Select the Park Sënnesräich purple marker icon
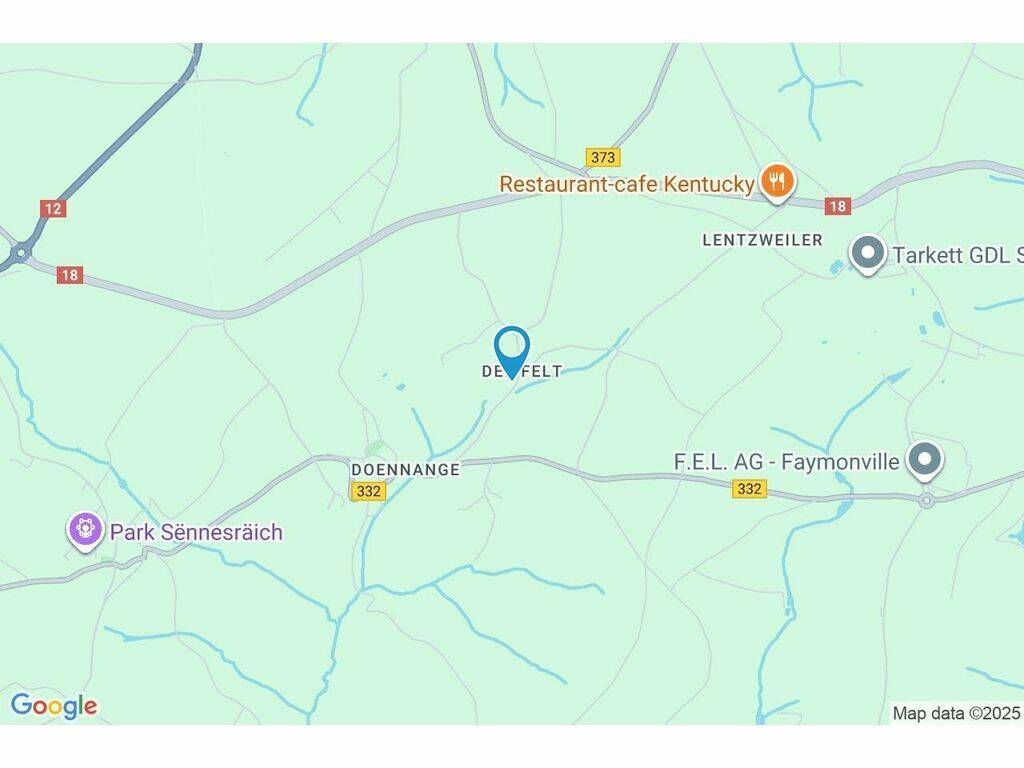This screenshot has height=768, width=1024. [x=86, y=530]
